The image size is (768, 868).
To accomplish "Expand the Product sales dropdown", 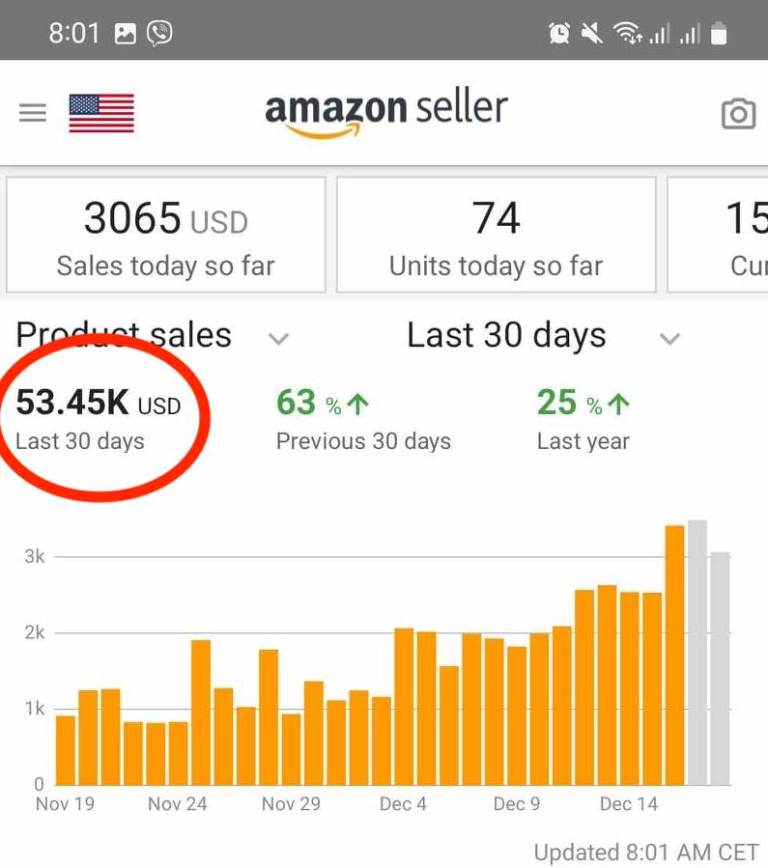I will 279,338.
